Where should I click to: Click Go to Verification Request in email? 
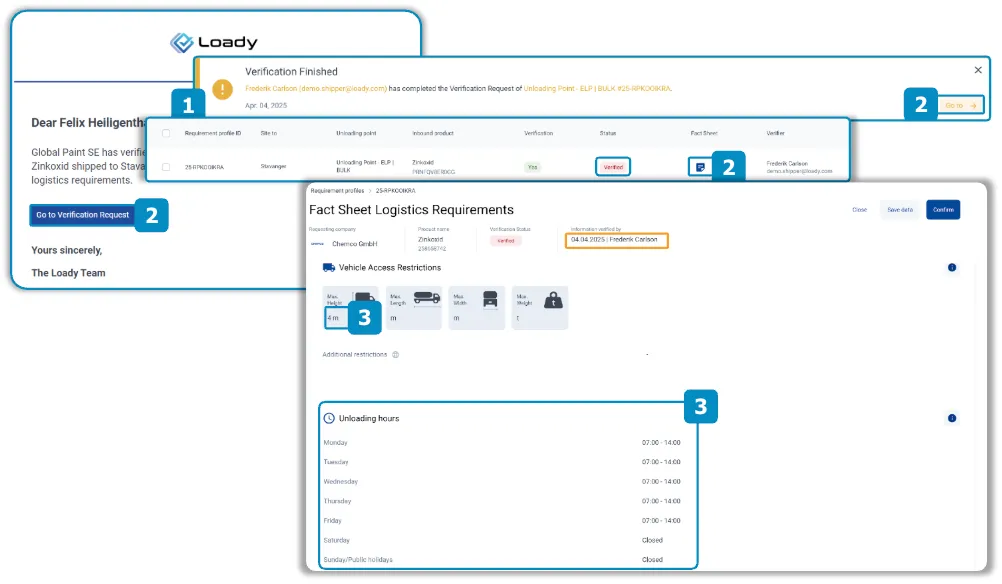click(82, 215)
